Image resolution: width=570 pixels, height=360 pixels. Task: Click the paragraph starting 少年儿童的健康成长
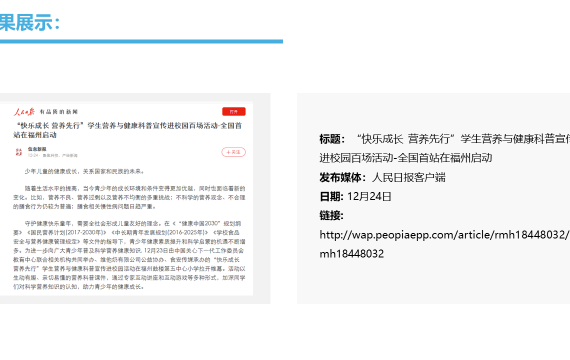(x=85, y=171)
